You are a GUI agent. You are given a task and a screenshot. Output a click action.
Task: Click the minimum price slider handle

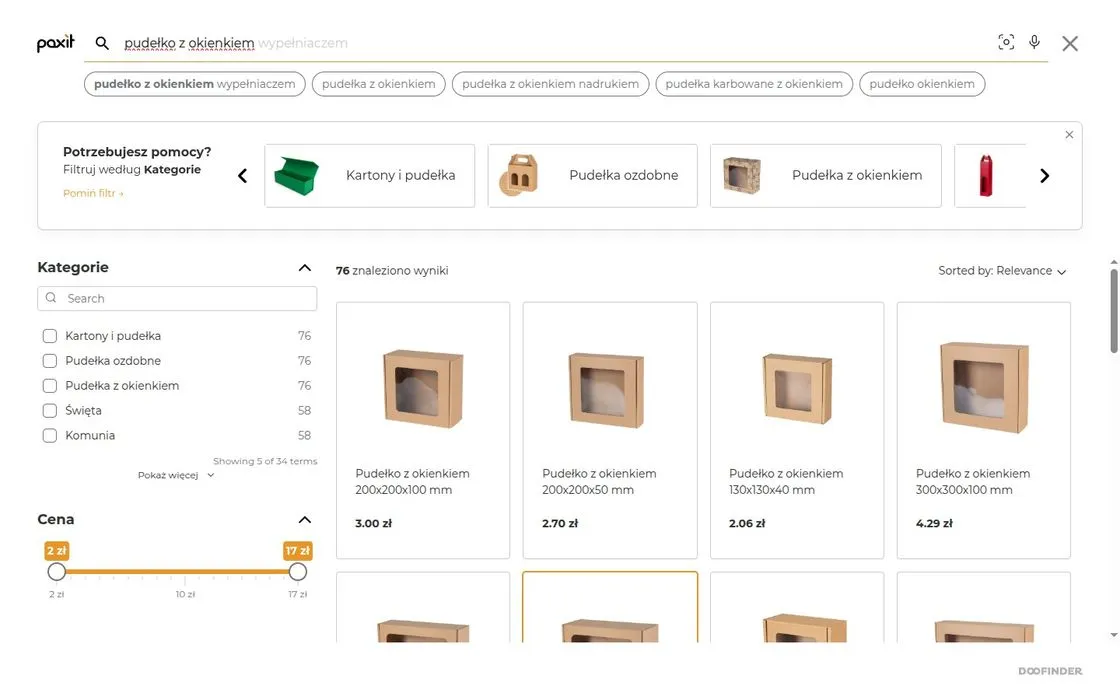pos(56,571)
